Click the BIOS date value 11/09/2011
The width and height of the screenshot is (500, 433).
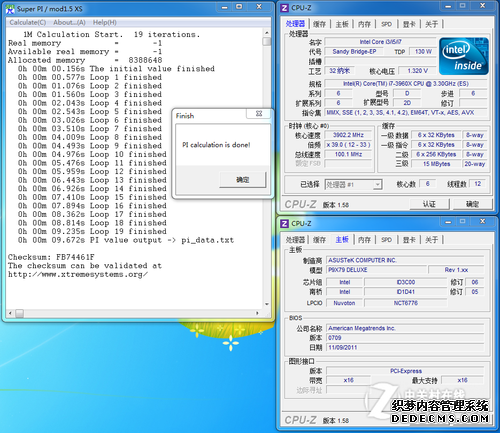tap(405, 347)
